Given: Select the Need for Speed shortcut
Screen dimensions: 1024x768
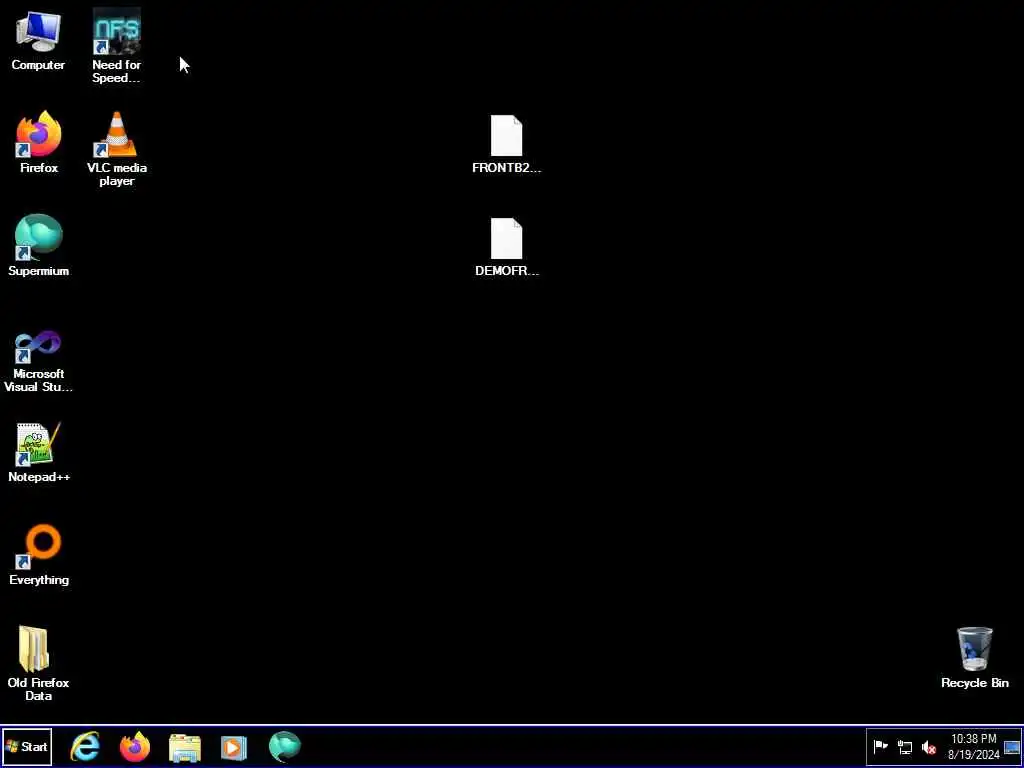Looking at the screenshot, I should [116, 46].
